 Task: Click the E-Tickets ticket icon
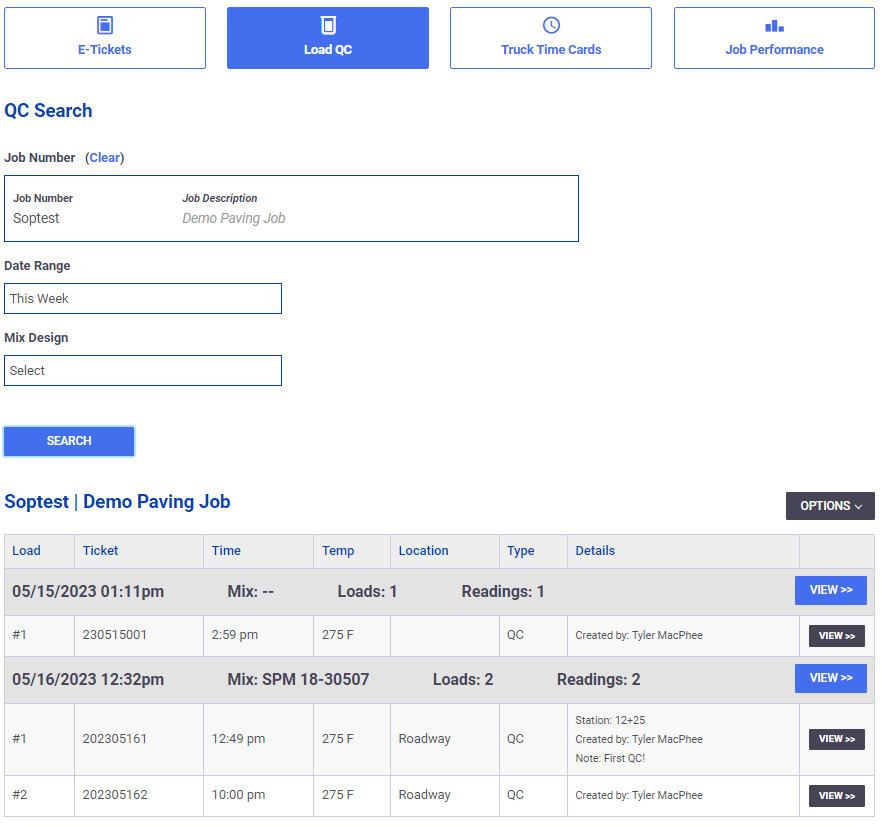click(x=105, y=25)
